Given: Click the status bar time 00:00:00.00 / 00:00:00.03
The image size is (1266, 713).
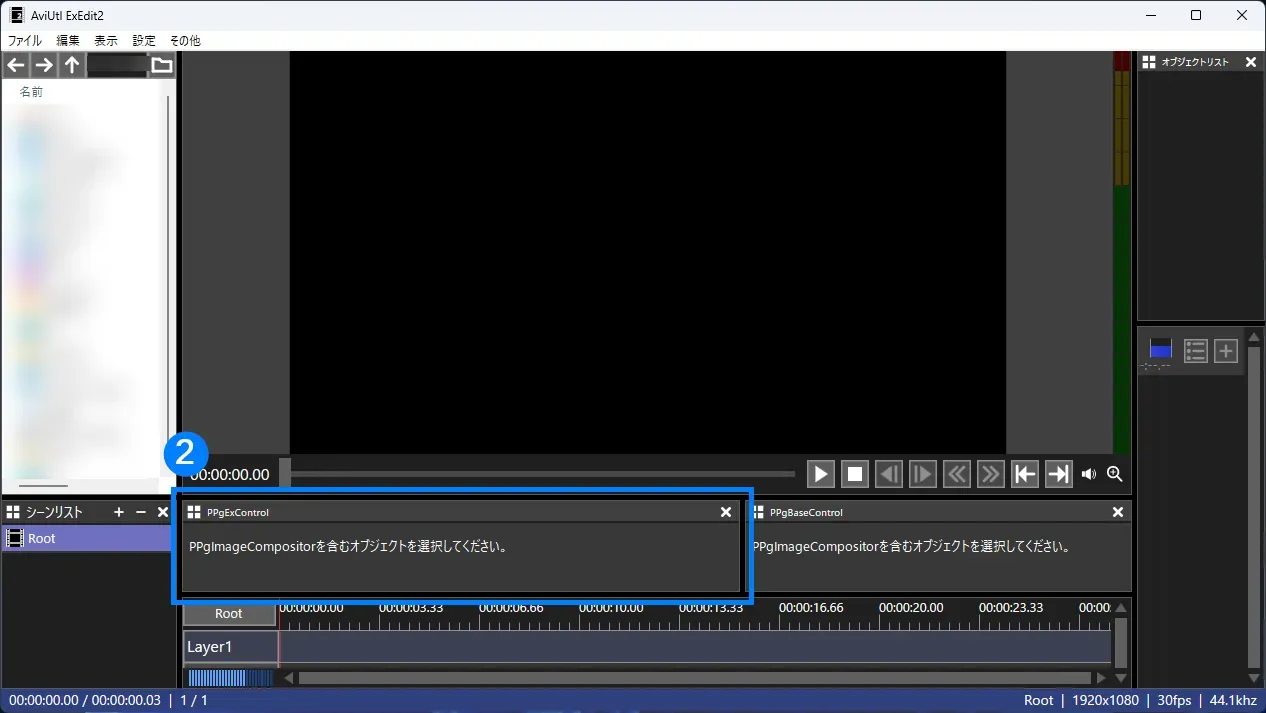Looking at the screenshot, I should pos(85,700).
